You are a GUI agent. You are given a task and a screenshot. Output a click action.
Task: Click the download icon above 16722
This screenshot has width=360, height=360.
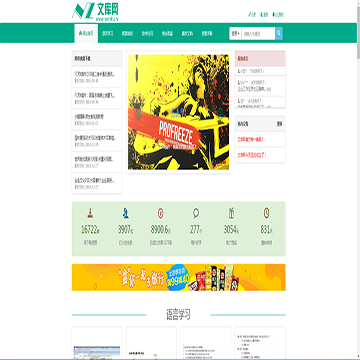[x=90, y=213]
